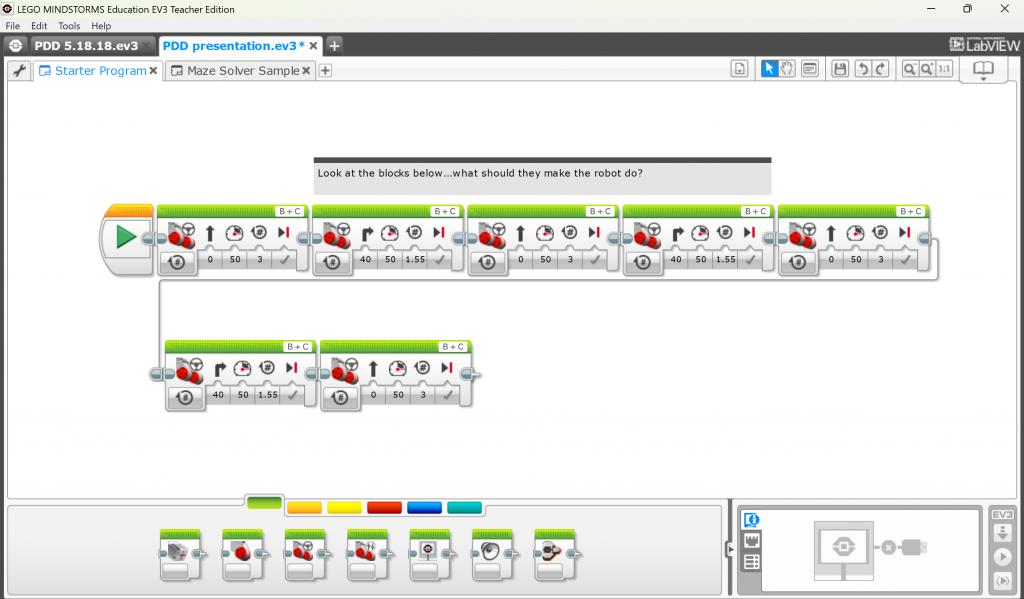Activate the Pan hand tool
The height and width of the screenshot is (599, 1024).
[787, 69]
